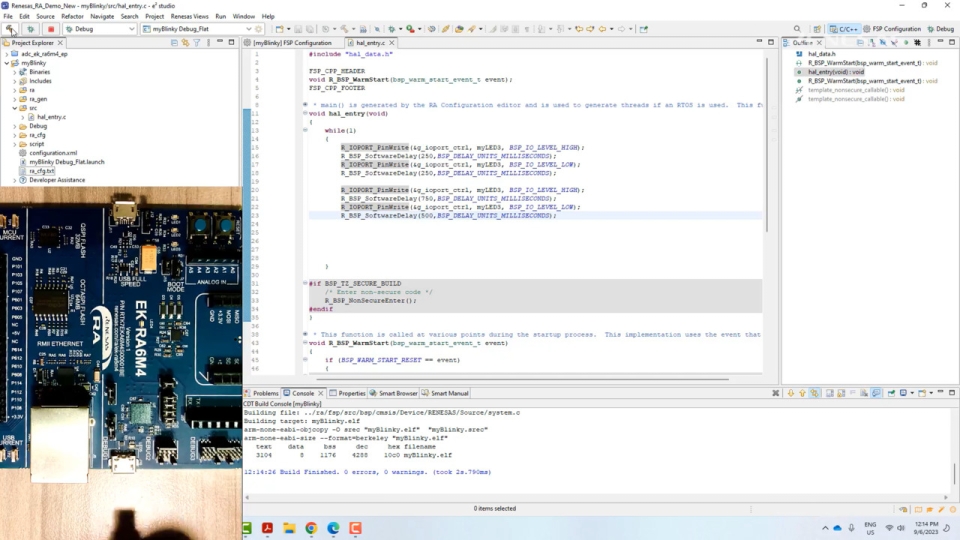Switch to the Debug perspective
The width and height of the screenshot is (960, 540).
pos(941,29)
